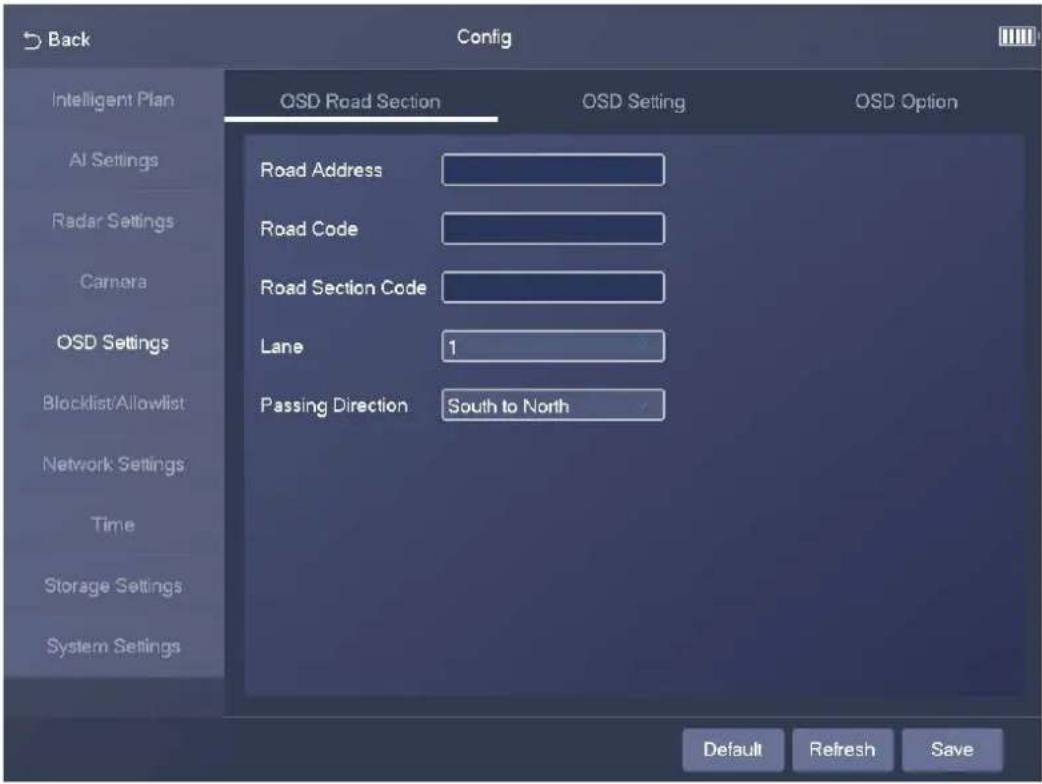This screenshot has height=784, width=1042.
Task: Restore defaults with the Default button
Action: (x=733, y=749)
